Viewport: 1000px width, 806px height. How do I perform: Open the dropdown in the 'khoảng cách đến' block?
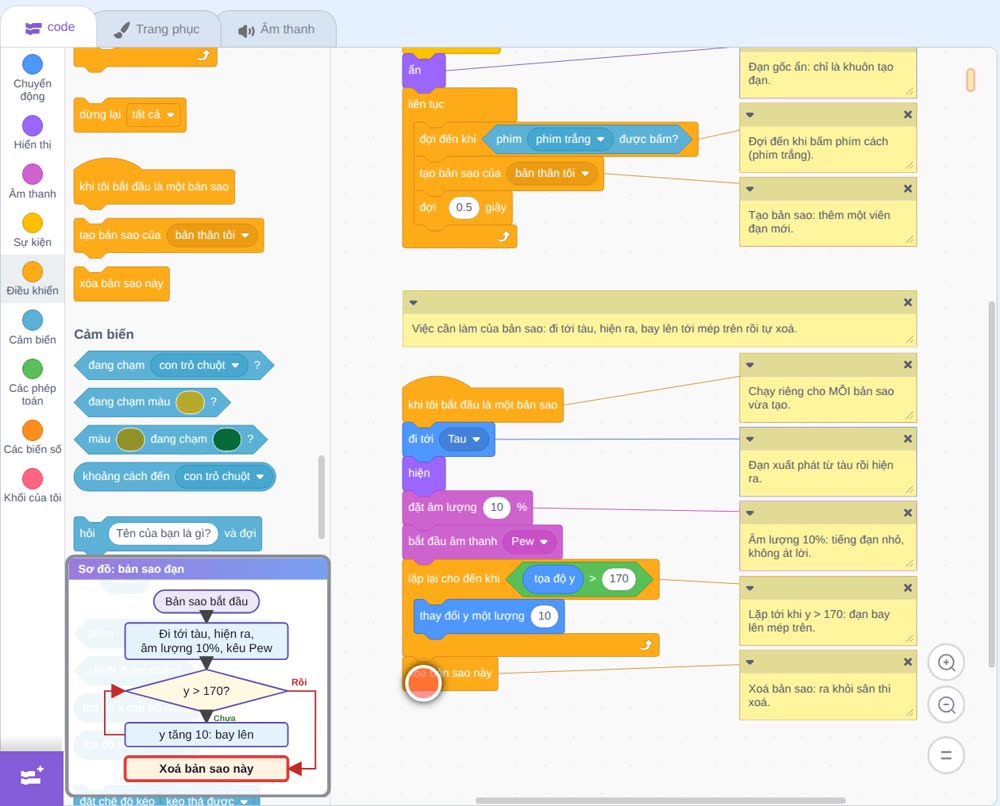pyautogui.click(x=224, y=476)
